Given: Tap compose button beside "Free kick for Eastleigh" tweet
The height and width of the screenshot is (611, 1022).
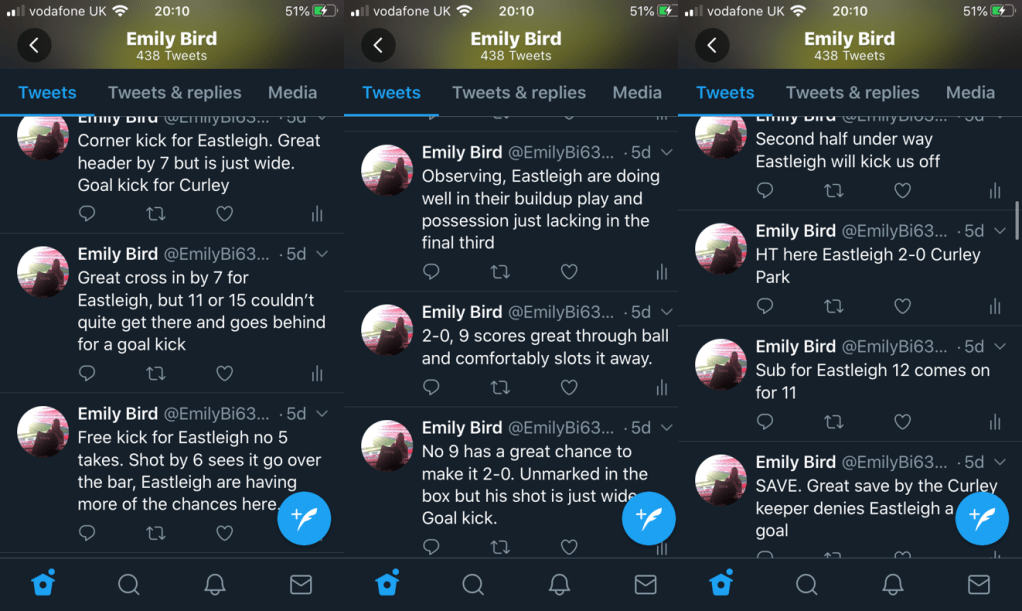Looking at the screenshot, I should click(x=304, y=518).
